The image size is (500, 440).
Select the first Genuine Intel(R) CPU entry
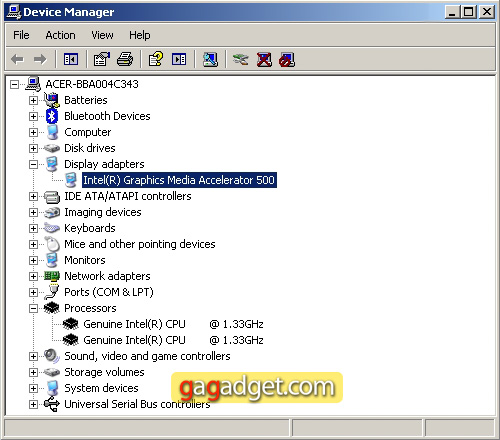173,324
